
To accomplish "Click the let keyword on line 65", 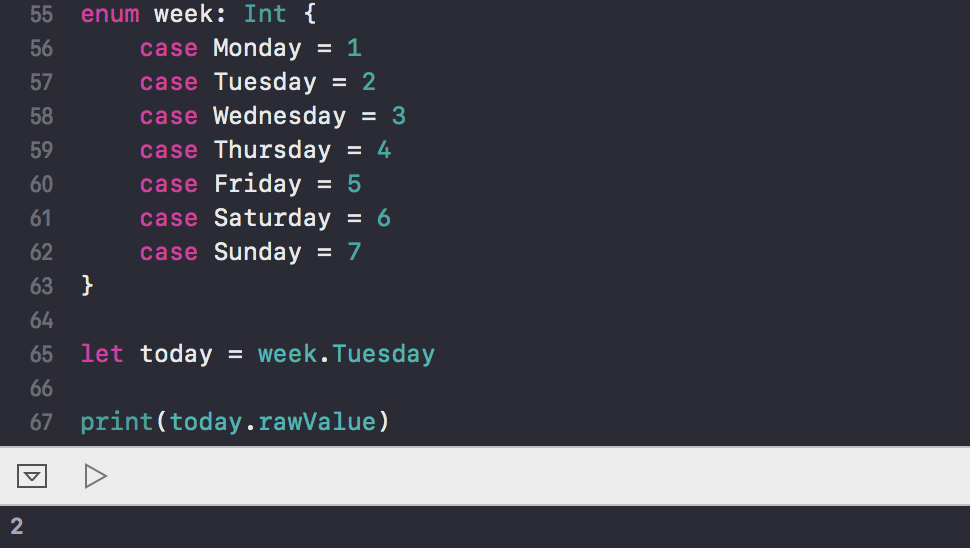I will tap(102, 354).
